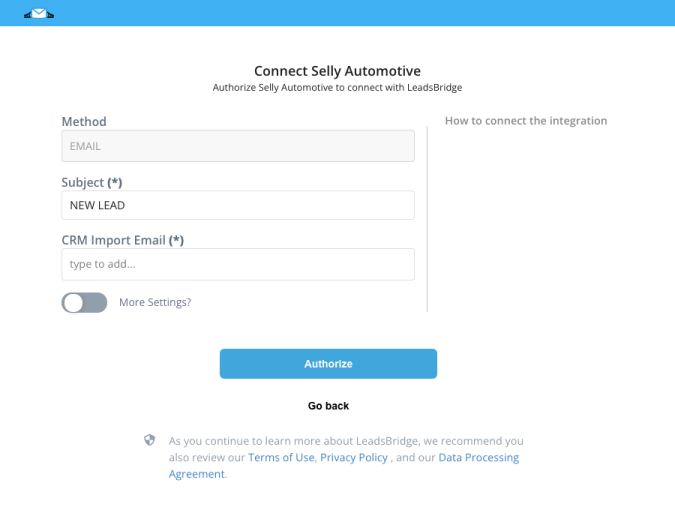Click the NEW LEAD text in Subject

pyautogui.click(x=97, y=205)
